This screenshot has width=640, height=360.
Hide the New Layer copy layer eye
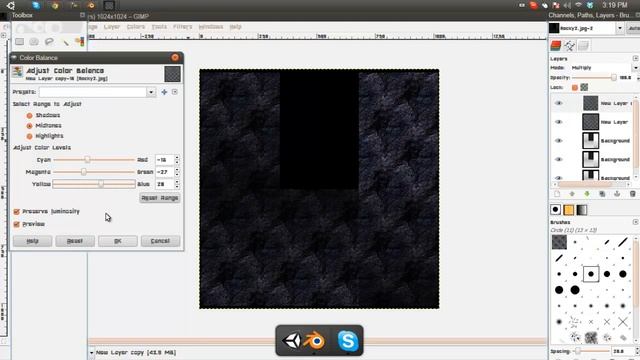559,103
